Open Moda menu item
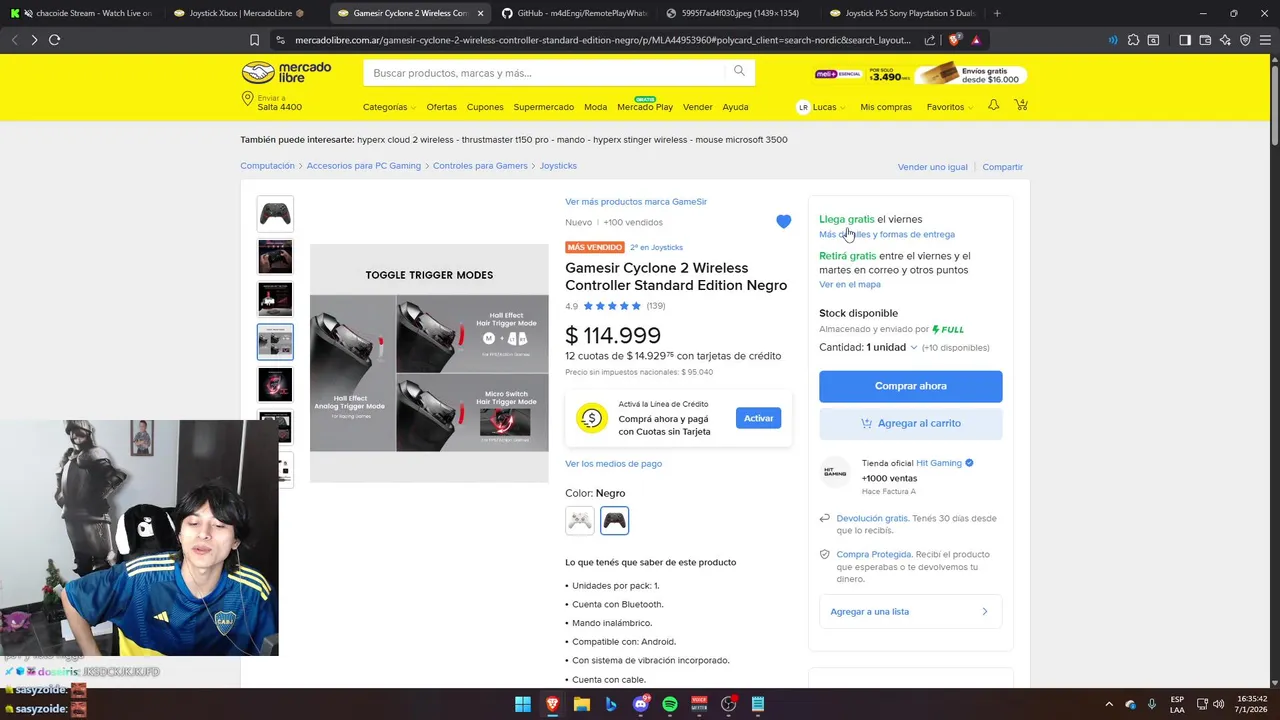 point(595,107)
